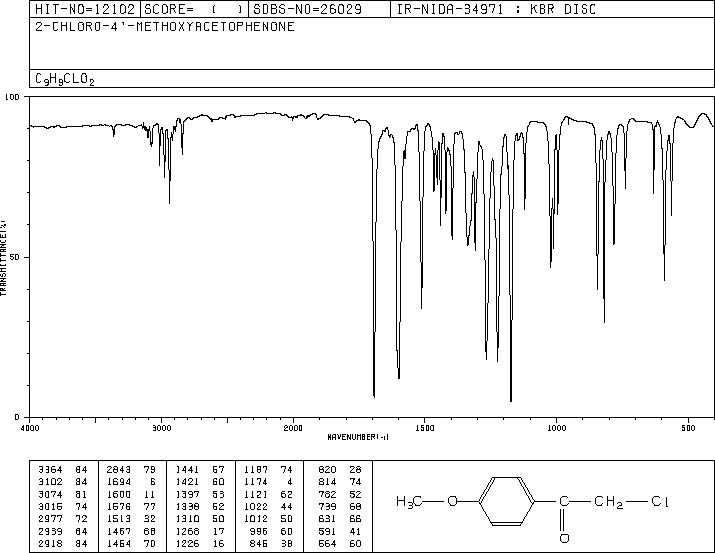Click the 500 label on the x-axis
Viewport: 715px width, 553px height.
click(688, 428)
